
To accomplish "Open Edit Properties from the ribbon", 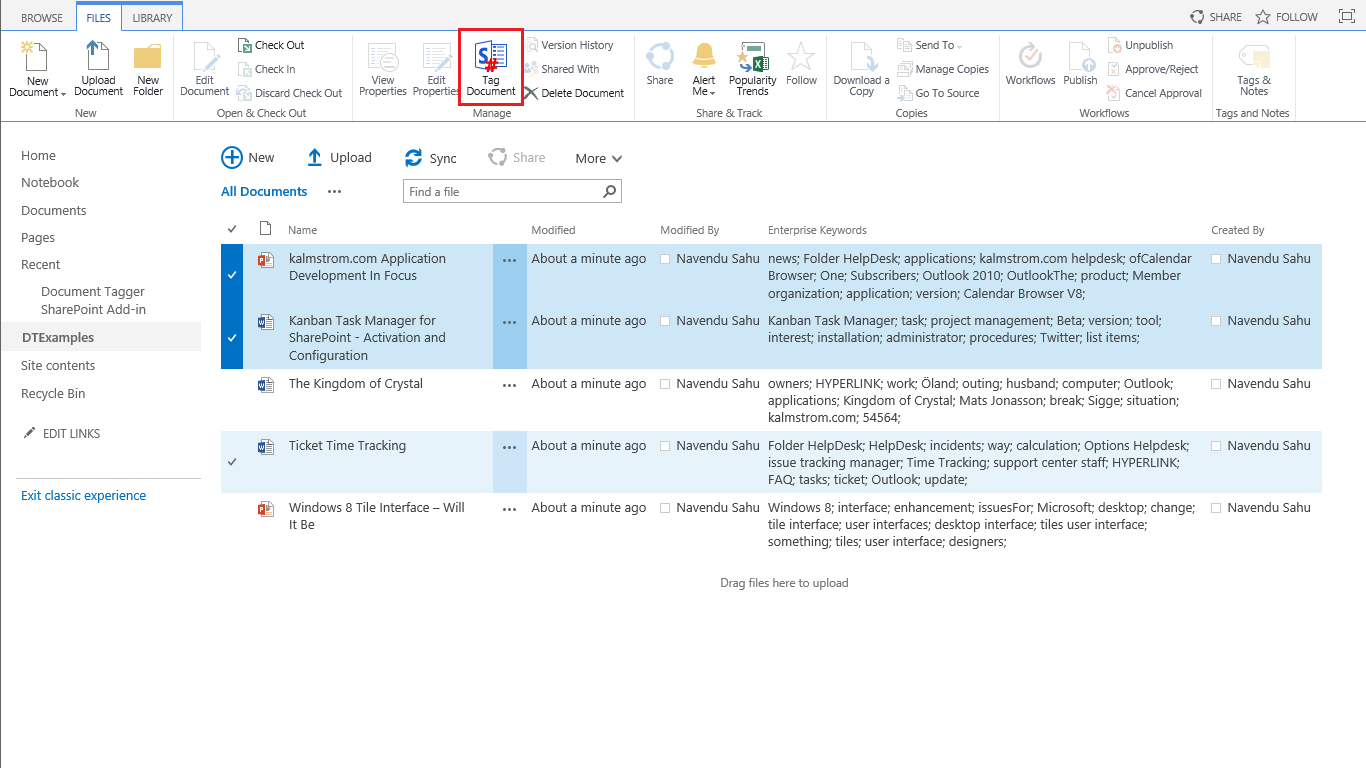I will pos(436,69).
